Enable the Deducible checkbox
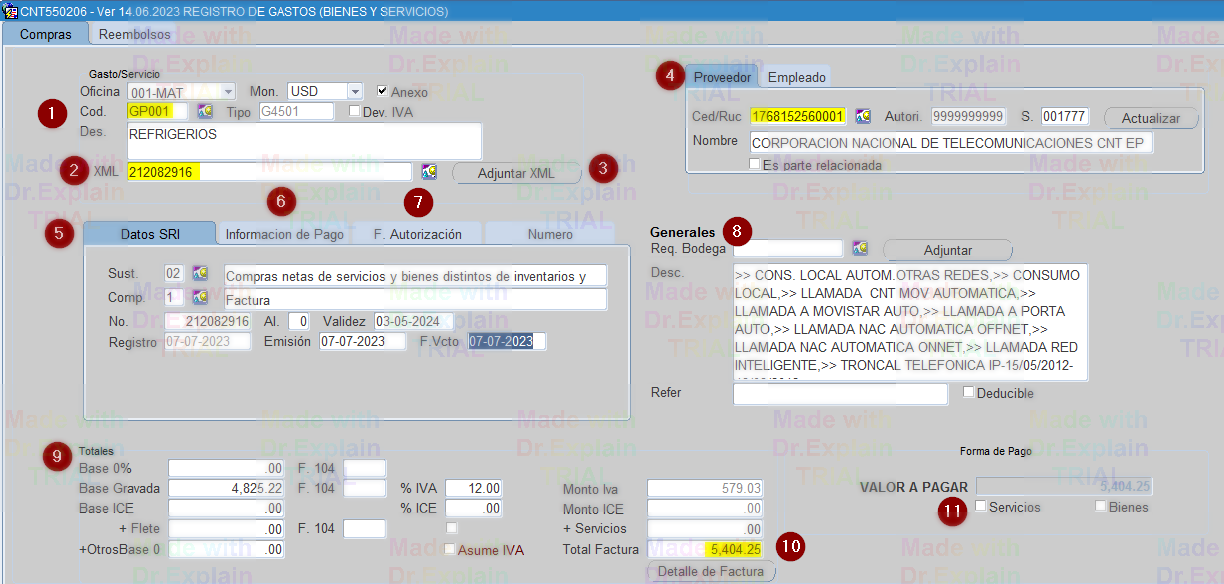Image resolution: width=1224 pixels, height=584 pixels. (x=968, y=393)
